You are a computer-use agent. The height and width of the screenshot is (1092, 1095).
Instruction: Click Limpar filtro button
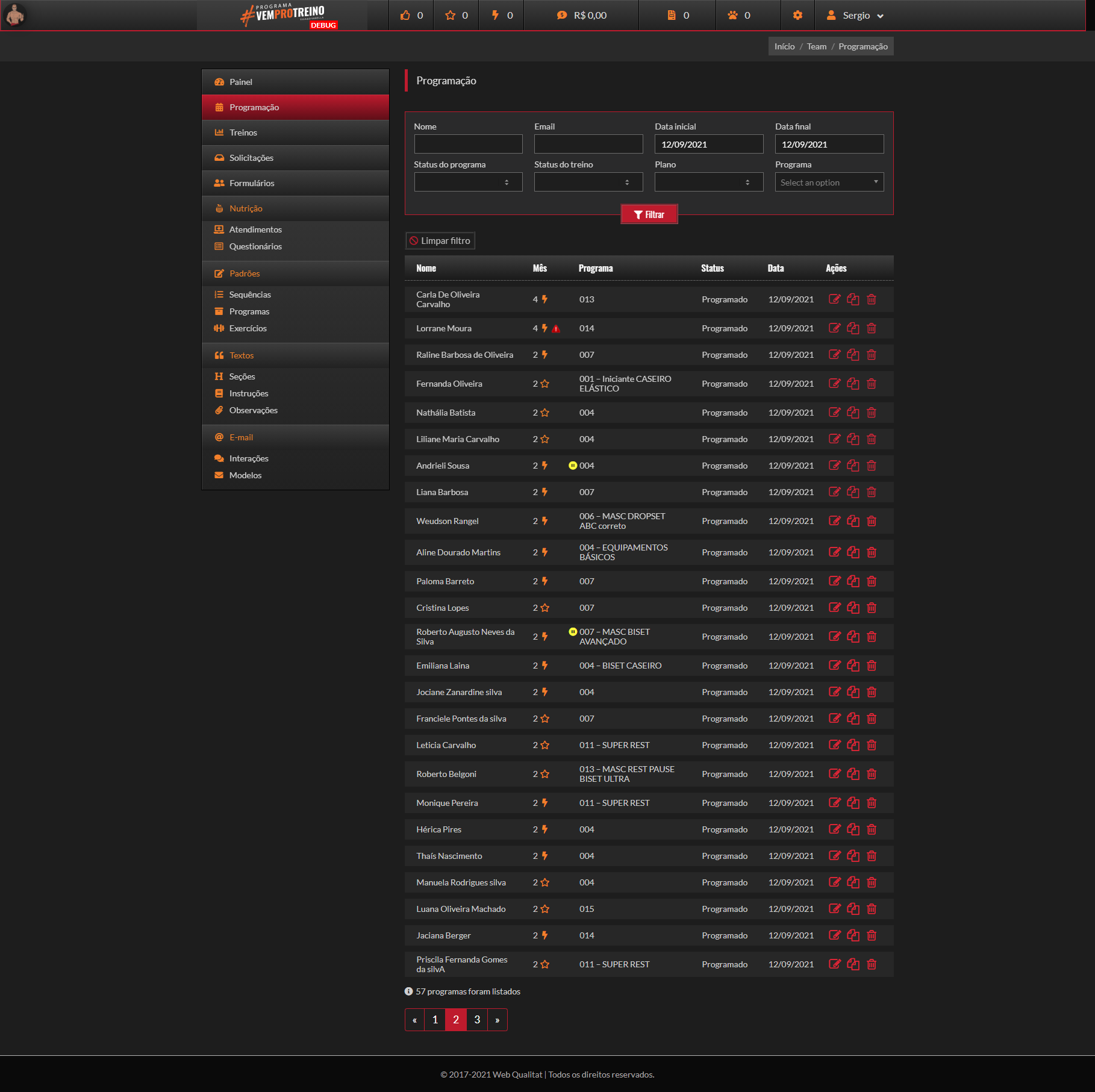tap(440, 241)
